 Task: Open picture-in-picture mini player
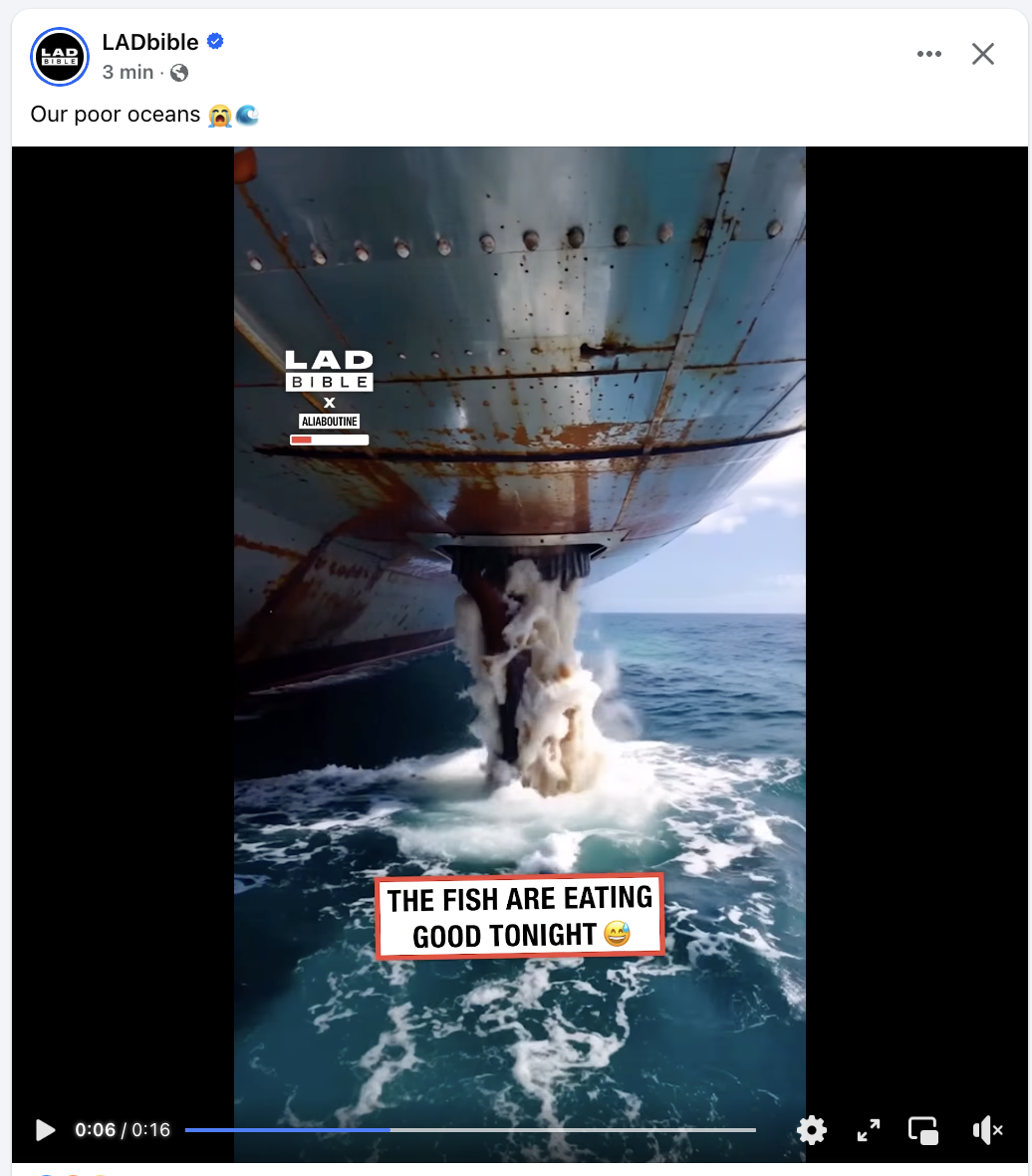923,1130
